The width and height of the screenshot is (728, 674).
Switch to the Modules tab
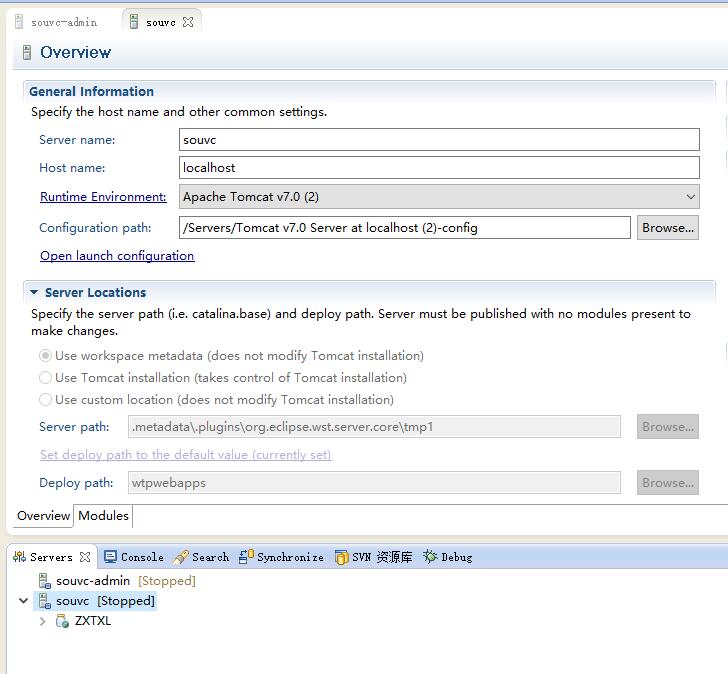pos(103,516)
